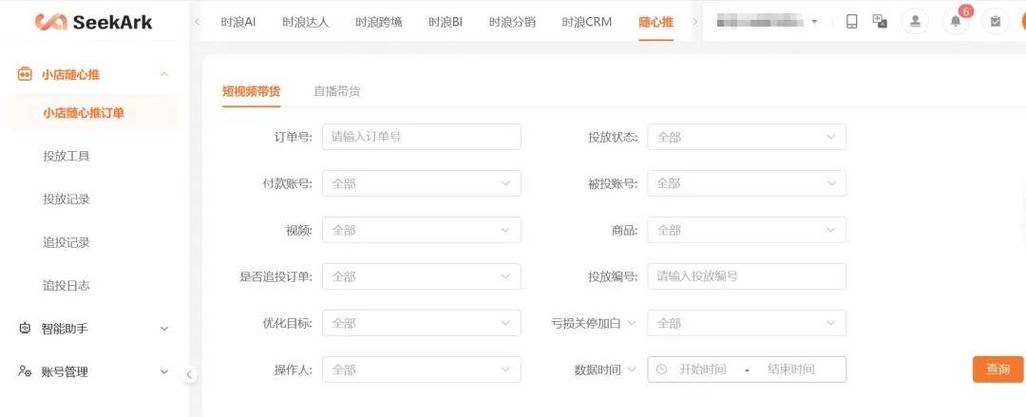Viewport: 1026px width, 417px height.
Task: Open the stamp icon in top bar
Action: [x=915, y=22]
